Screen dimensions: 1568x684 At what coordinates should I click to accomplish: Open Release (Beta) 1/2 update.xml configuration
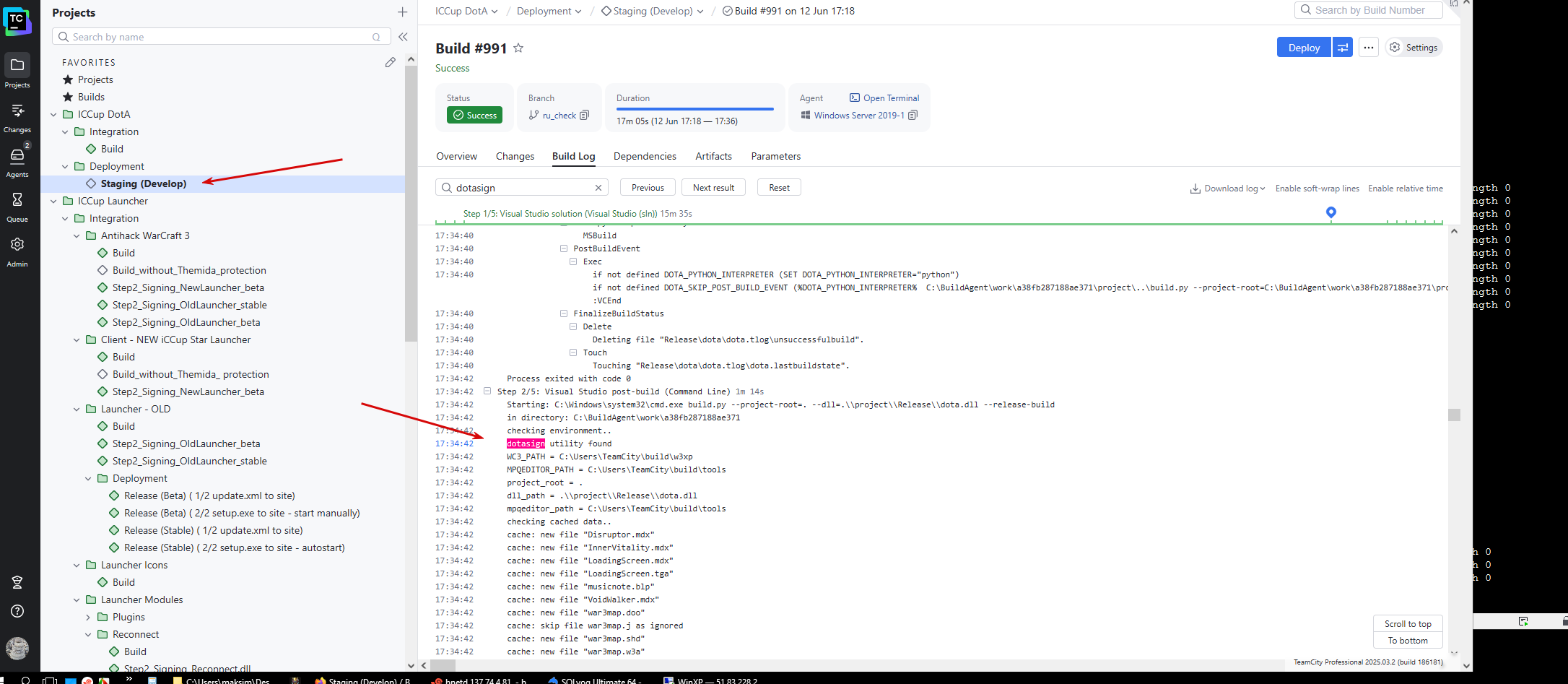click(x=209, y=495)
